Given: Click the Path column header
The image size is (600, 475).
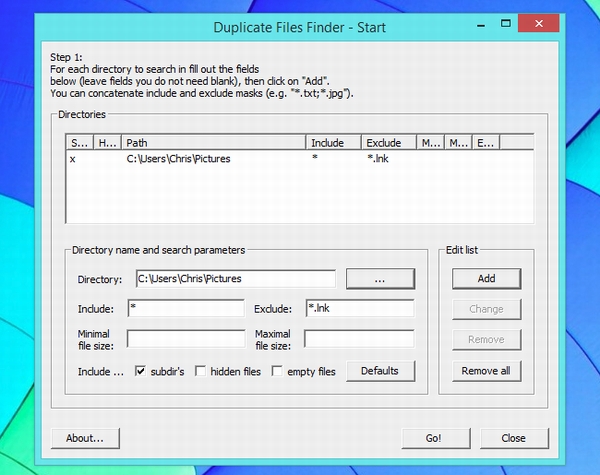Looking at the screenshot, I should tap(214, 143).
